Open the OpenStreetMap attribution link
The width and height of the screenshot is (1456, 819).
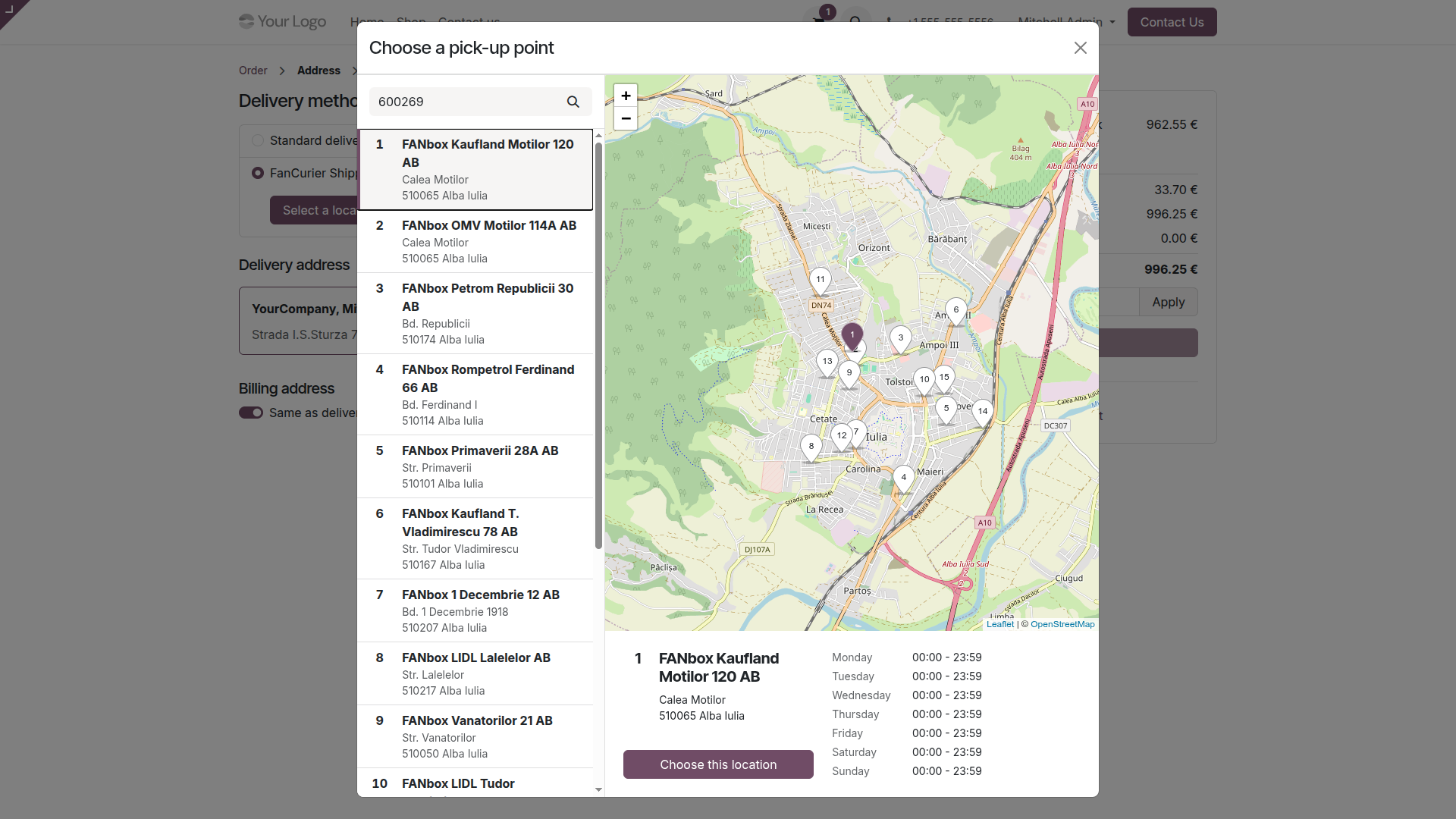[x=1062, y=624]
